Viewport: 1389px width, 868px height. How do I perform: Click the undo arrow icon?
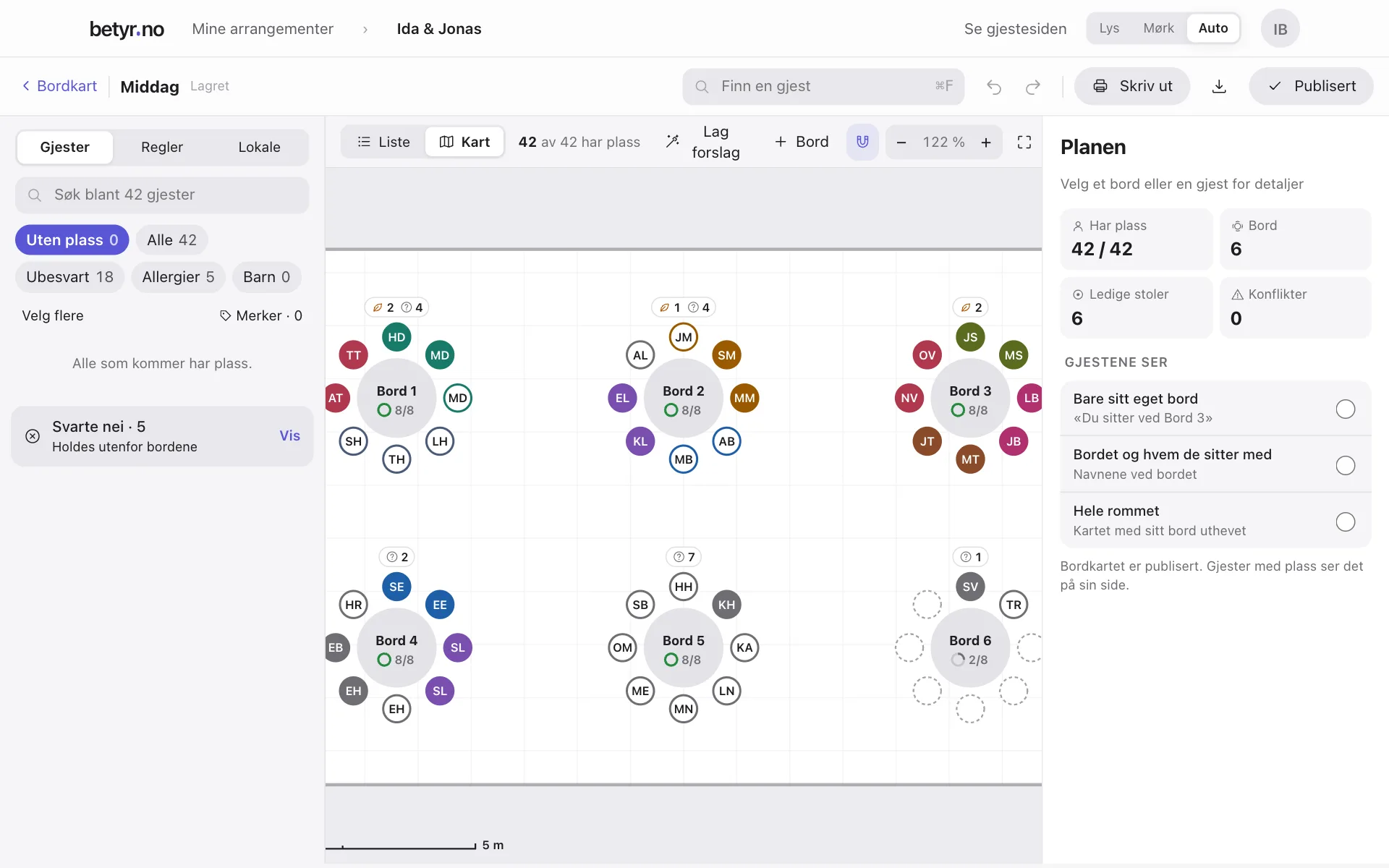click(x=994, y=87)
